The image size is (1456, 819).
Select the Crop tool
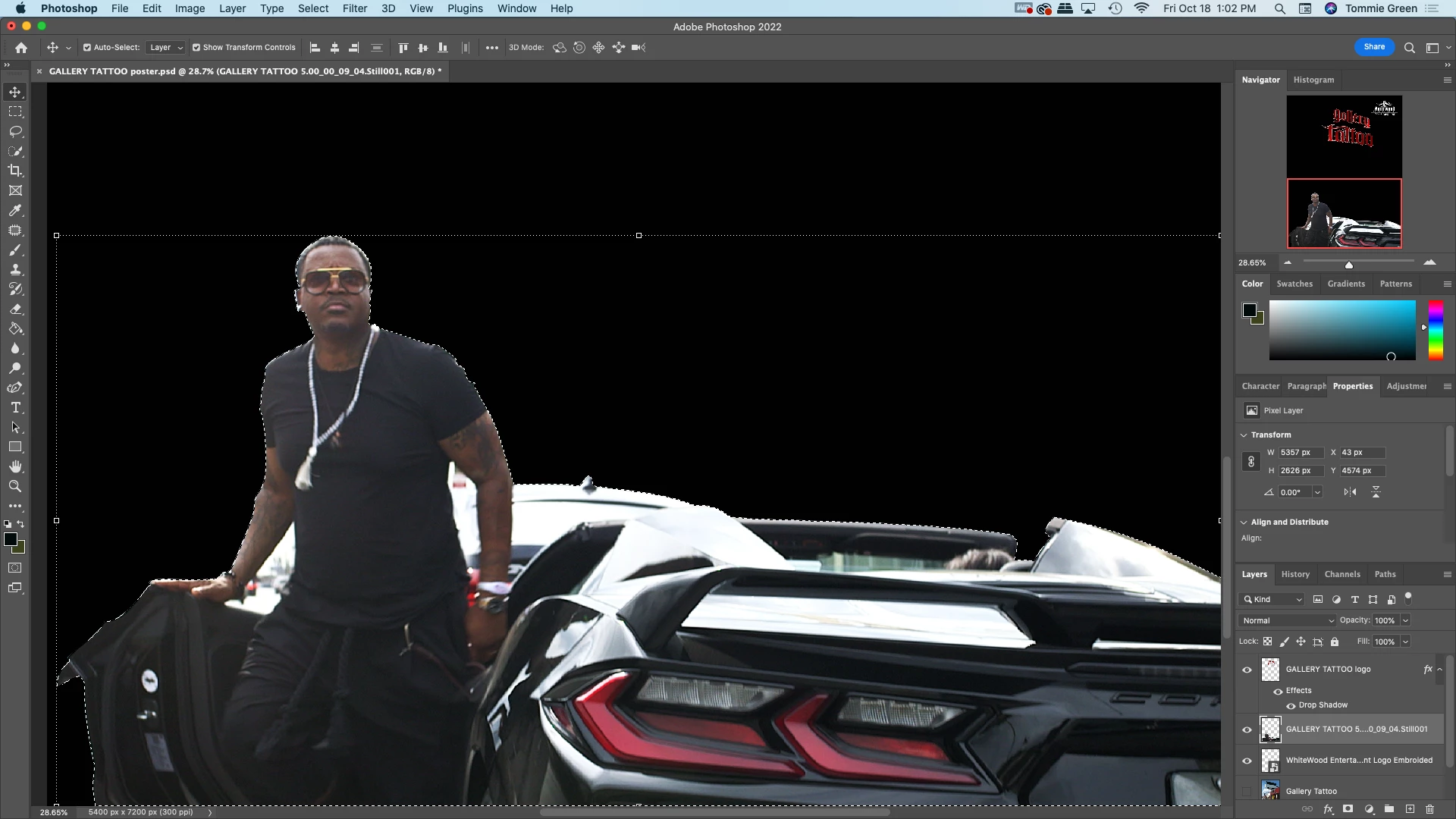[15, 171]
